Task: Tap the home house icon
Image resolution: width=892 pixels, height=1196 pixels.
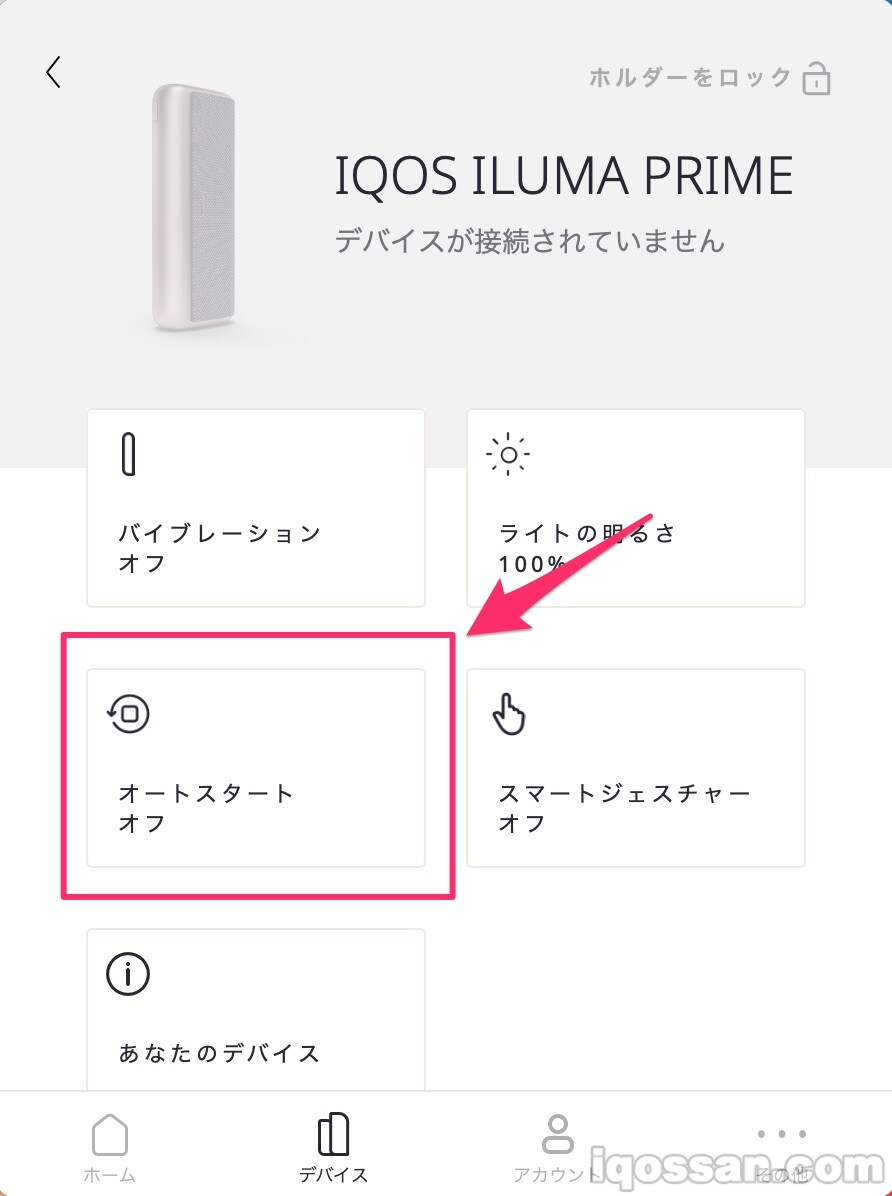Action: point(110,1135)
